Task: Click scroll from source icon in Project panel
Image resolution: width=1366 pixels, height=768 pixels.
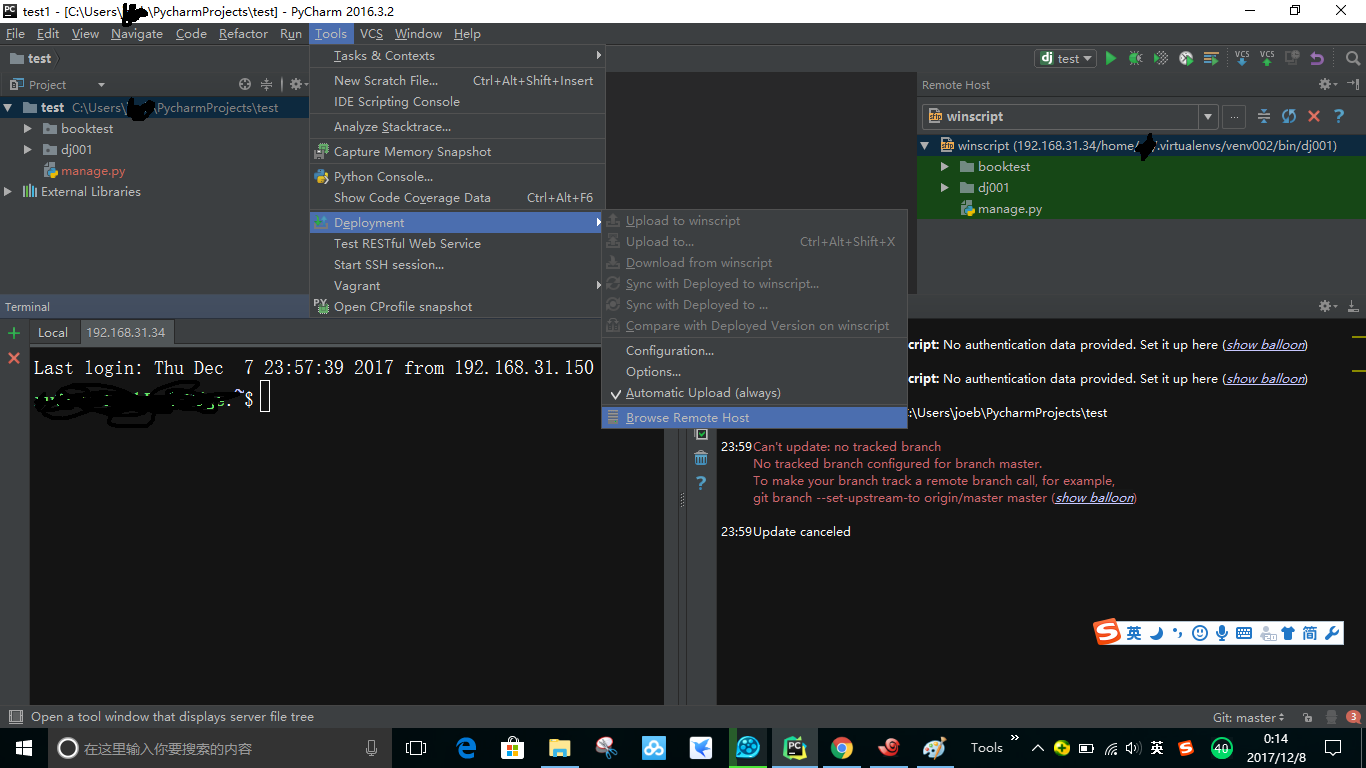Action: coord(245,85)
